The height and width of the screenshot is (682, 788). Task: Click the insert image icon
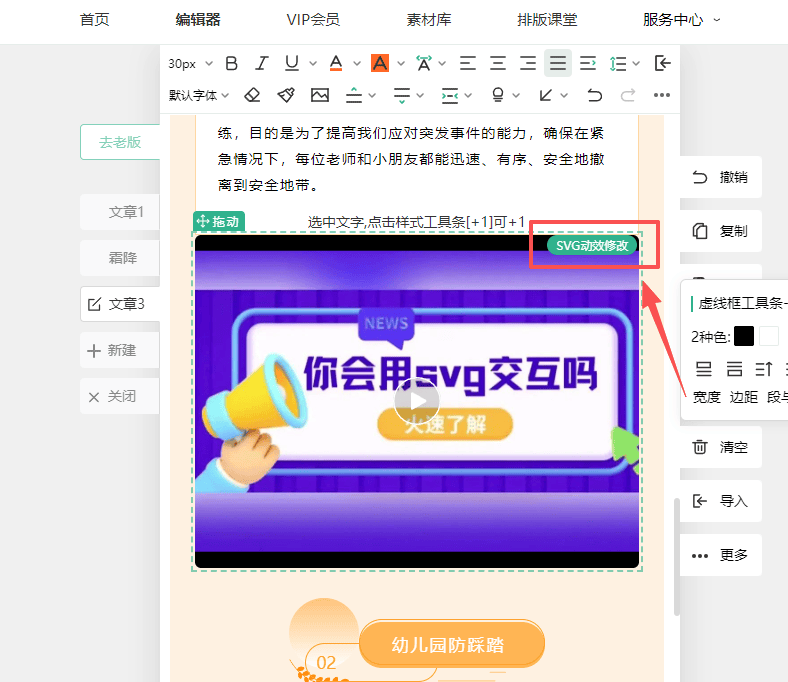pyautogui.click(x=320, y=95)
